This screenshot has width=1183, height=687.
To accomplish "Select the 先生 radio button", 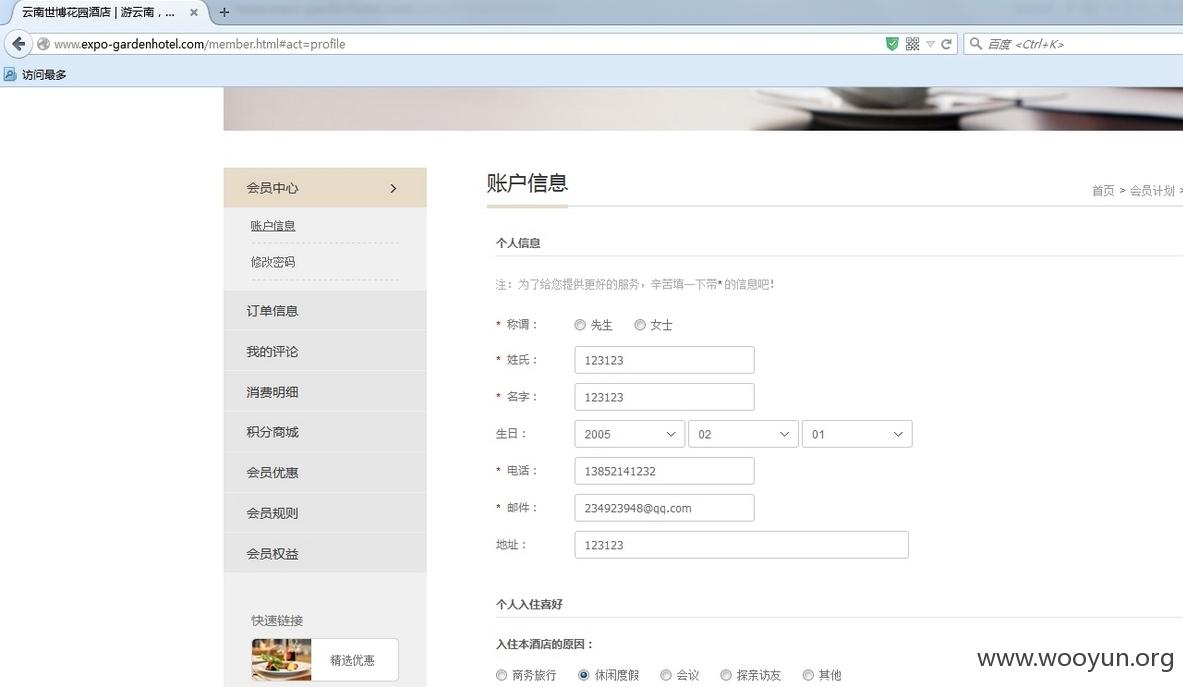I will coord(579,325).
